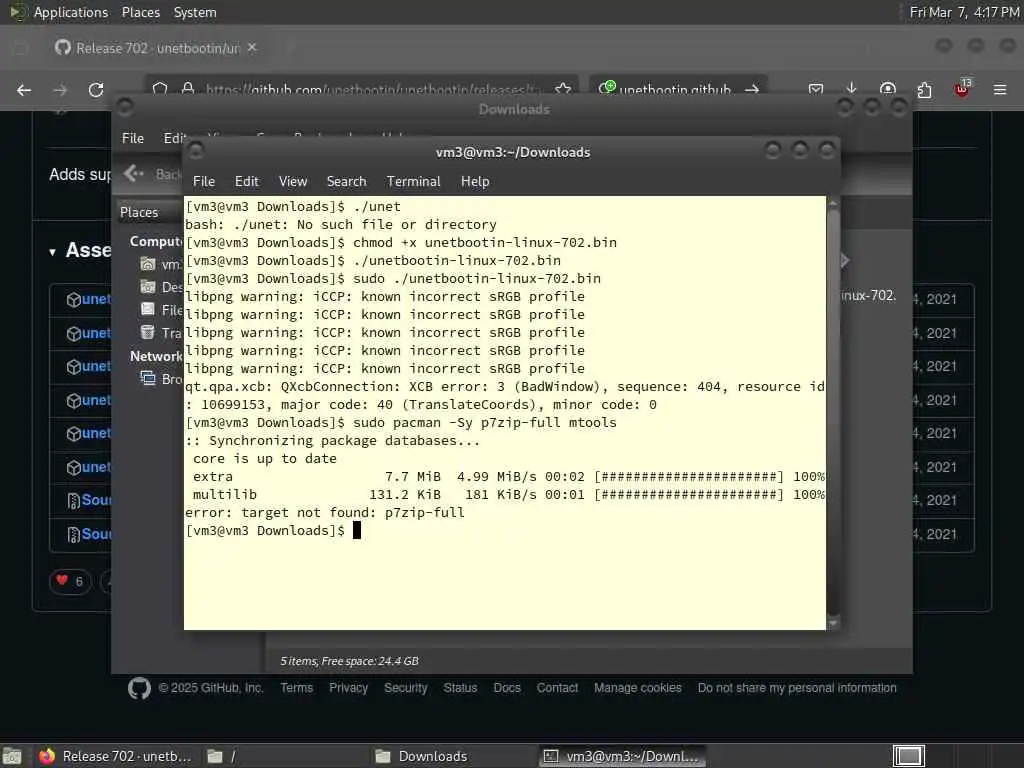Go forward in Firefox browser

click(x=60, y=90)
